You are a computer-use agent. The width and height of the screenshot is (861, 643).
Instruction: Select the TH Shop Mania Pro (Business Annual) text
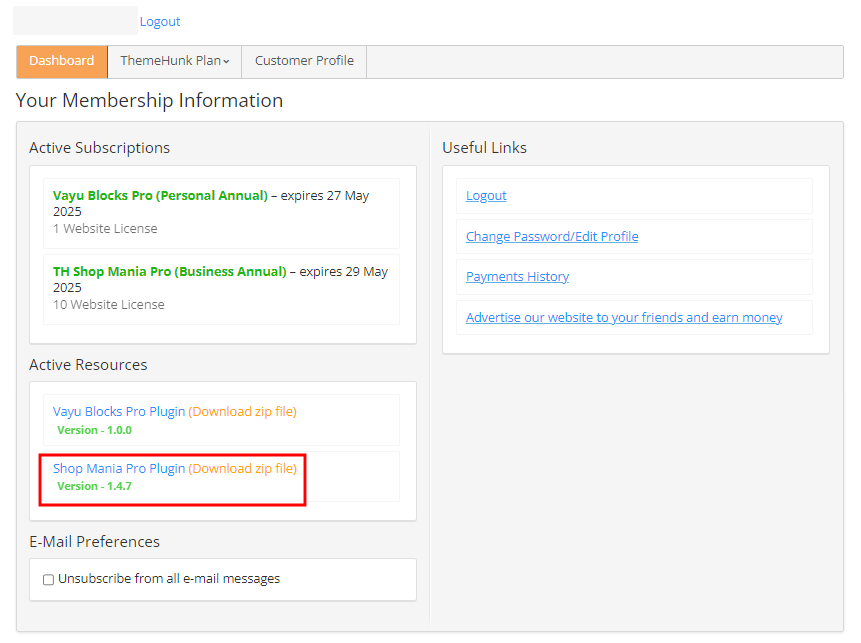click(x=170, y=271)
